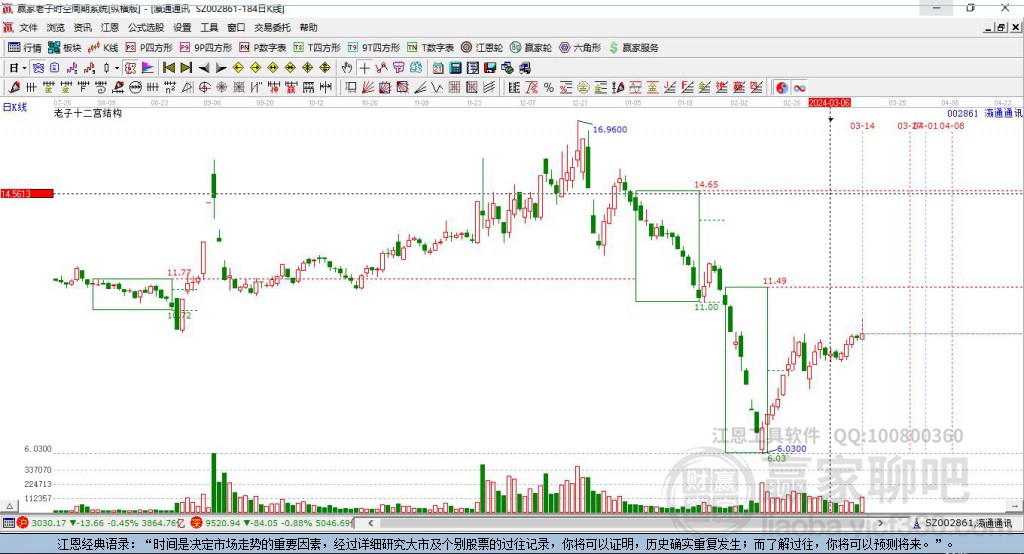This screenshot has width=1024, height=554.
Task: Click the 03-14 cycle date label
Action: pos(862,125)
